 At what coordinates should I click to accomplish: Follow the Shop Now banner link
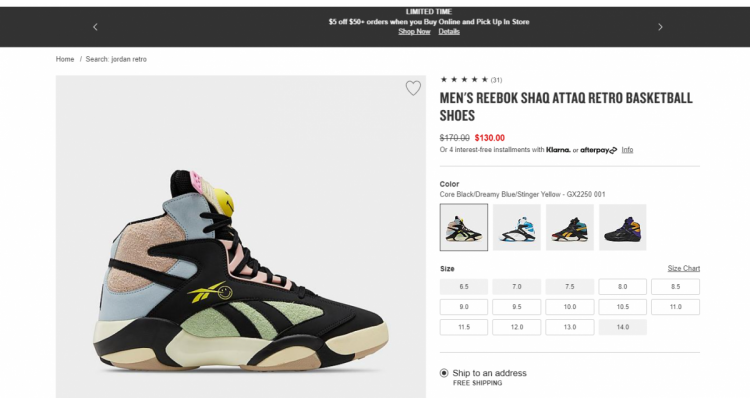click(x=414, y=32)
